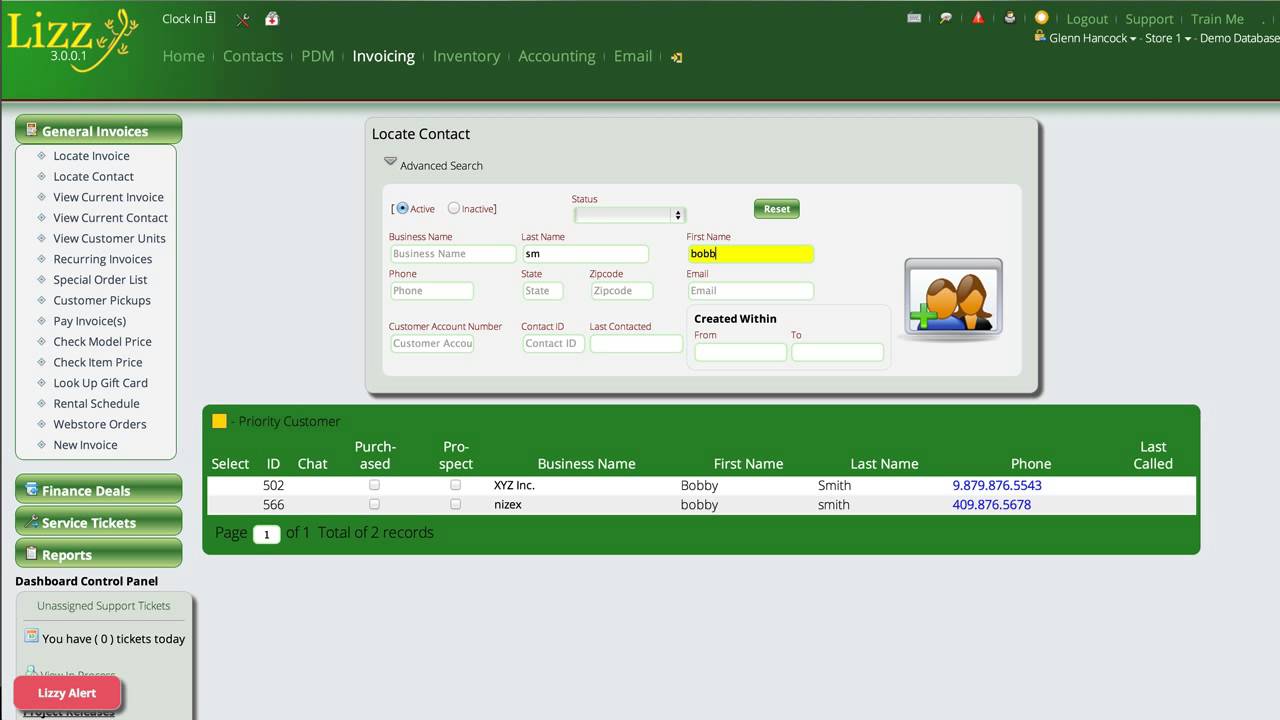1280x720 pixels.
Task: Click the chat bubble icon in header
Action: point(946,18)
